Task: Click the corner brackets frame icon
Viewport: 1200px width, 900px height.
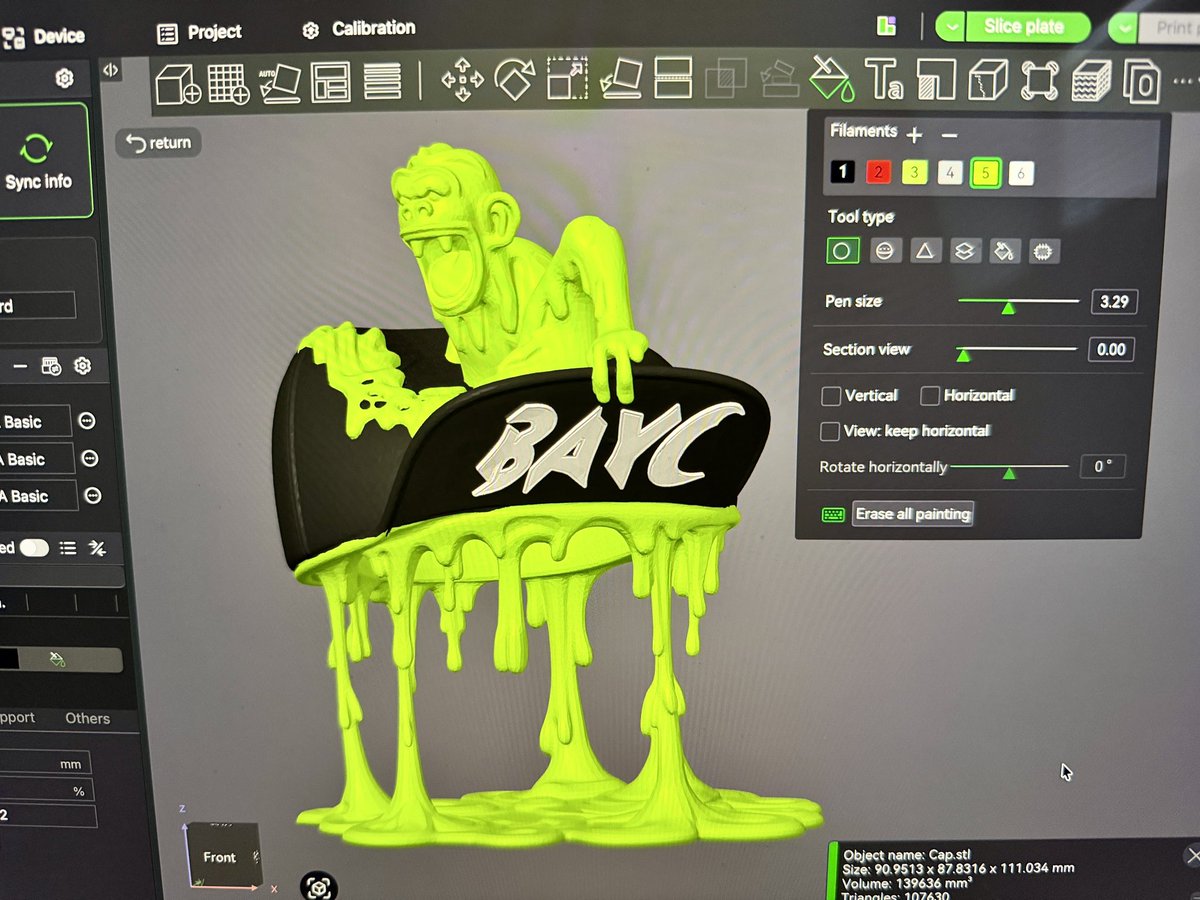Action: (1039, 80)
